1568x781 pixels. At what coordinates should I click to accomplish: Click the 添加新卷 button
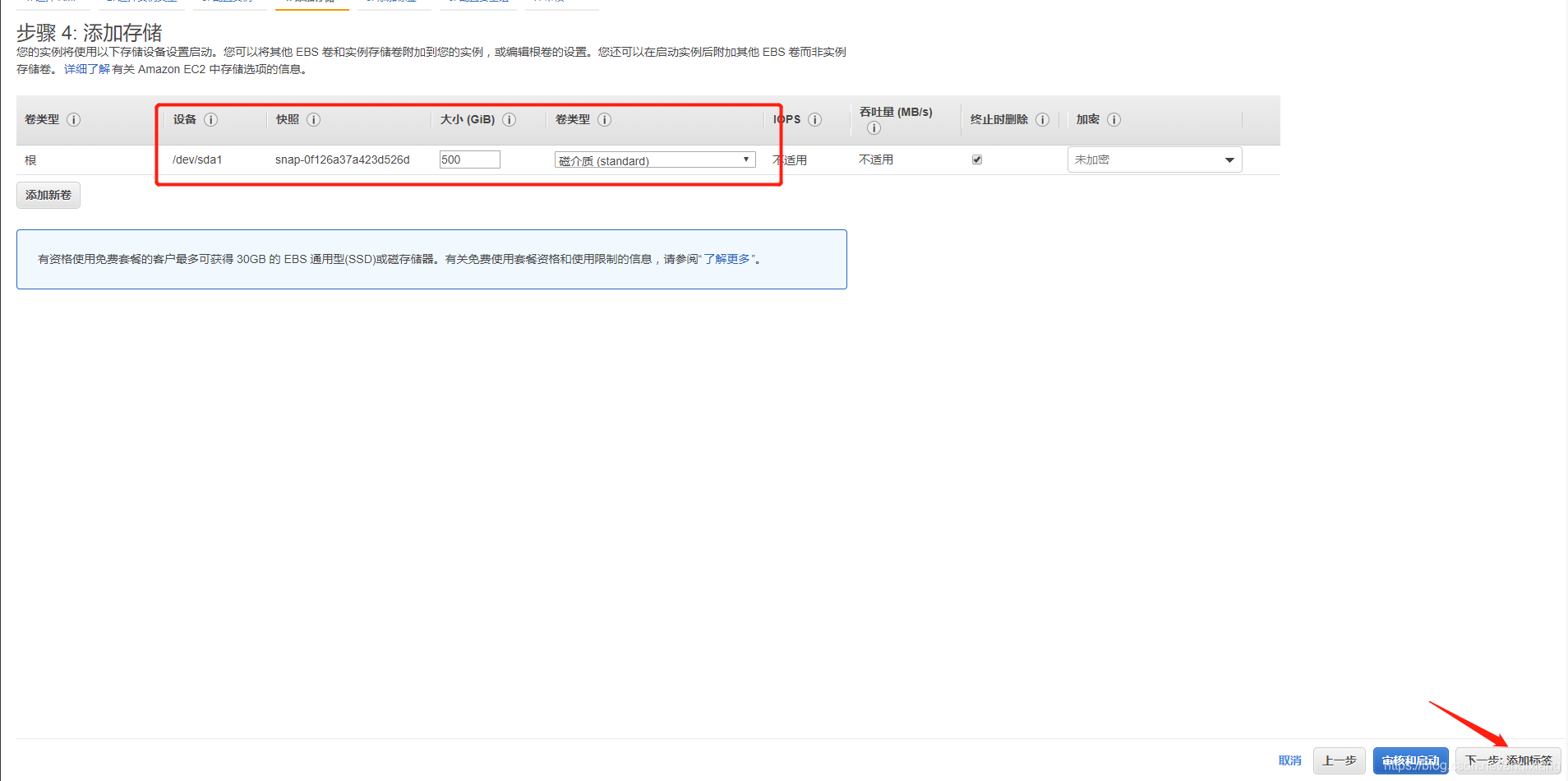[x=48, y=195]
